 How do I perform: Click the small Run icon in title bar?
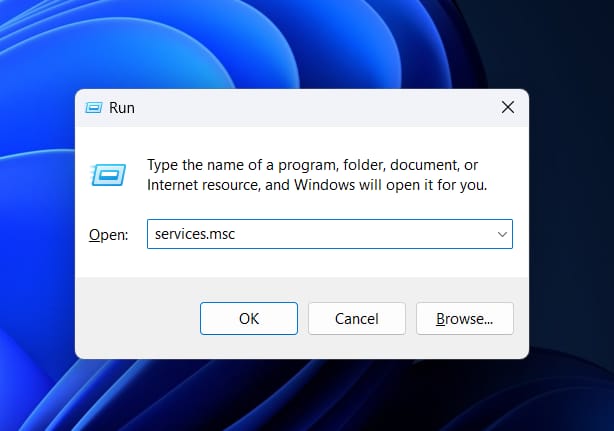tap(94, 107)
